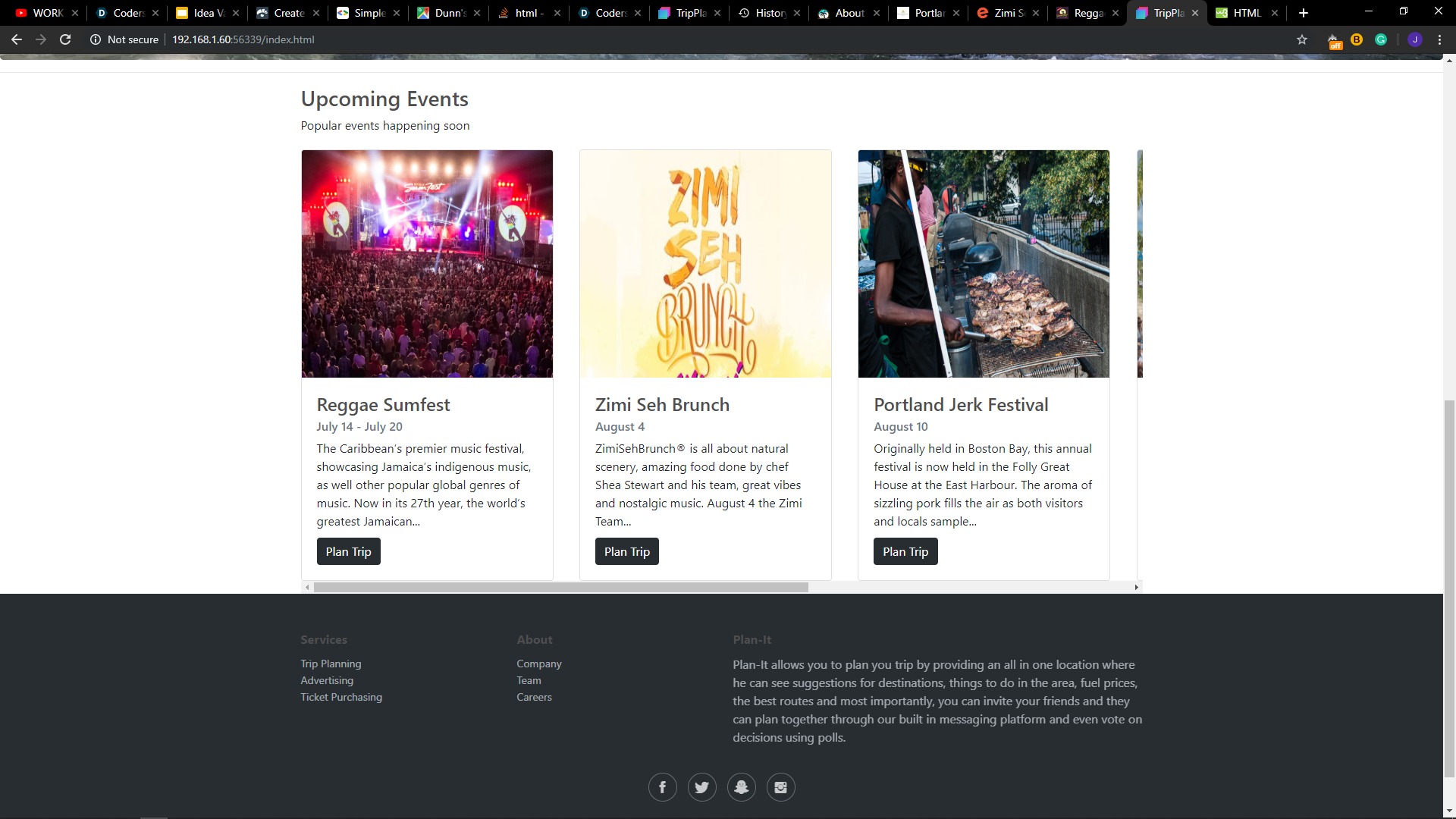Click the Twitter social icon in footer

pyautogui.click(x=701, y=787)
